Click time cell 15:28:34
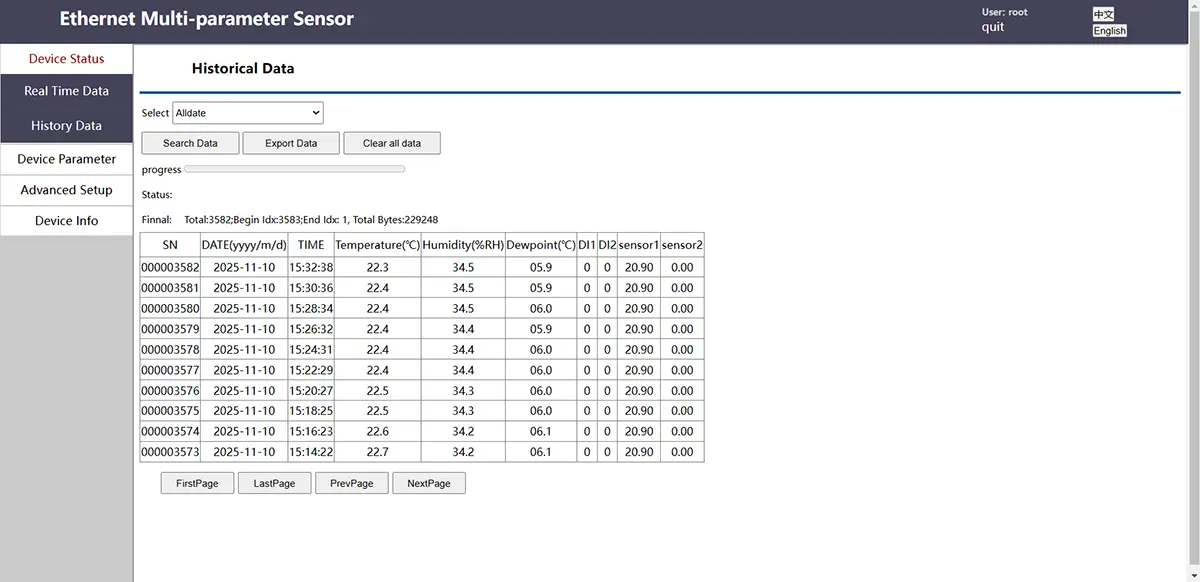This screenshot has height=582, width=1200. 311,309
